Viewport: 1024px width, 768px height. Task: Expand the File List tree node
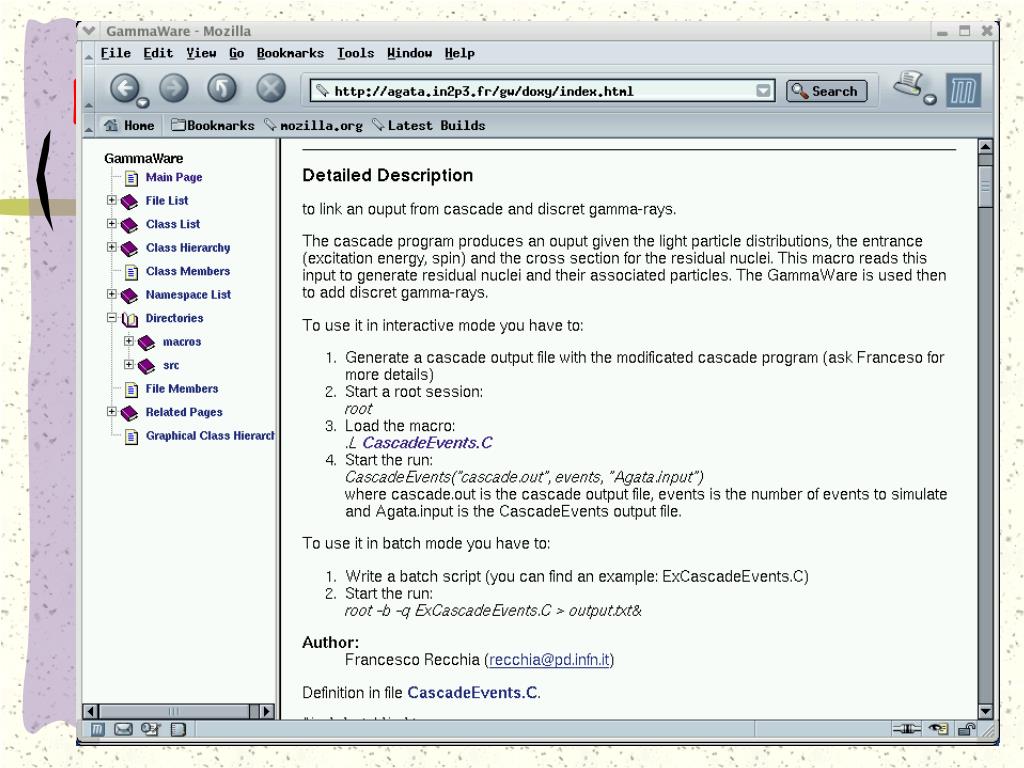[112, 200]
